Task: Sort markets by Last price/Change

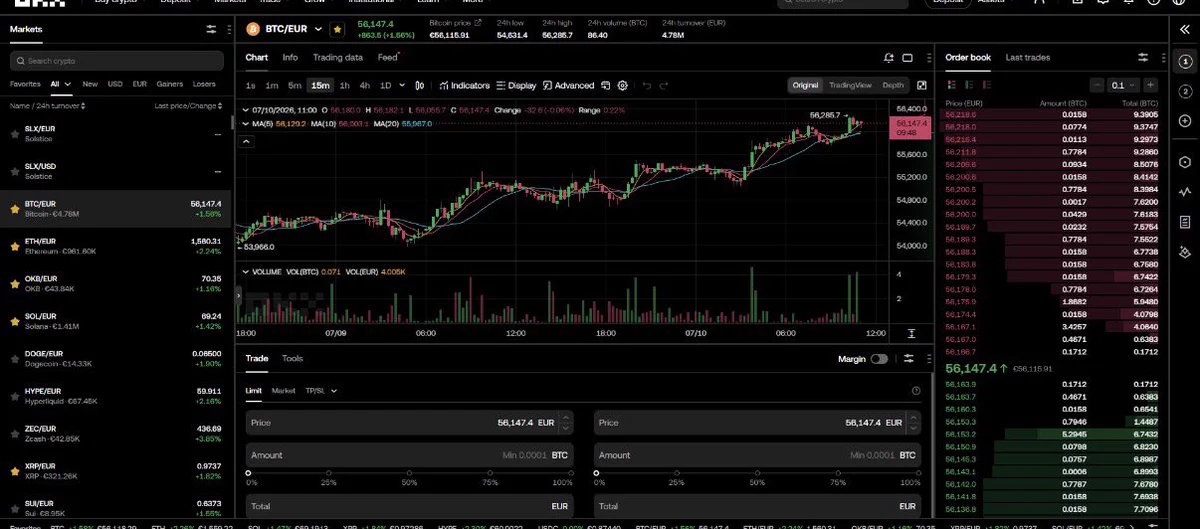Action: click(188, 105)
